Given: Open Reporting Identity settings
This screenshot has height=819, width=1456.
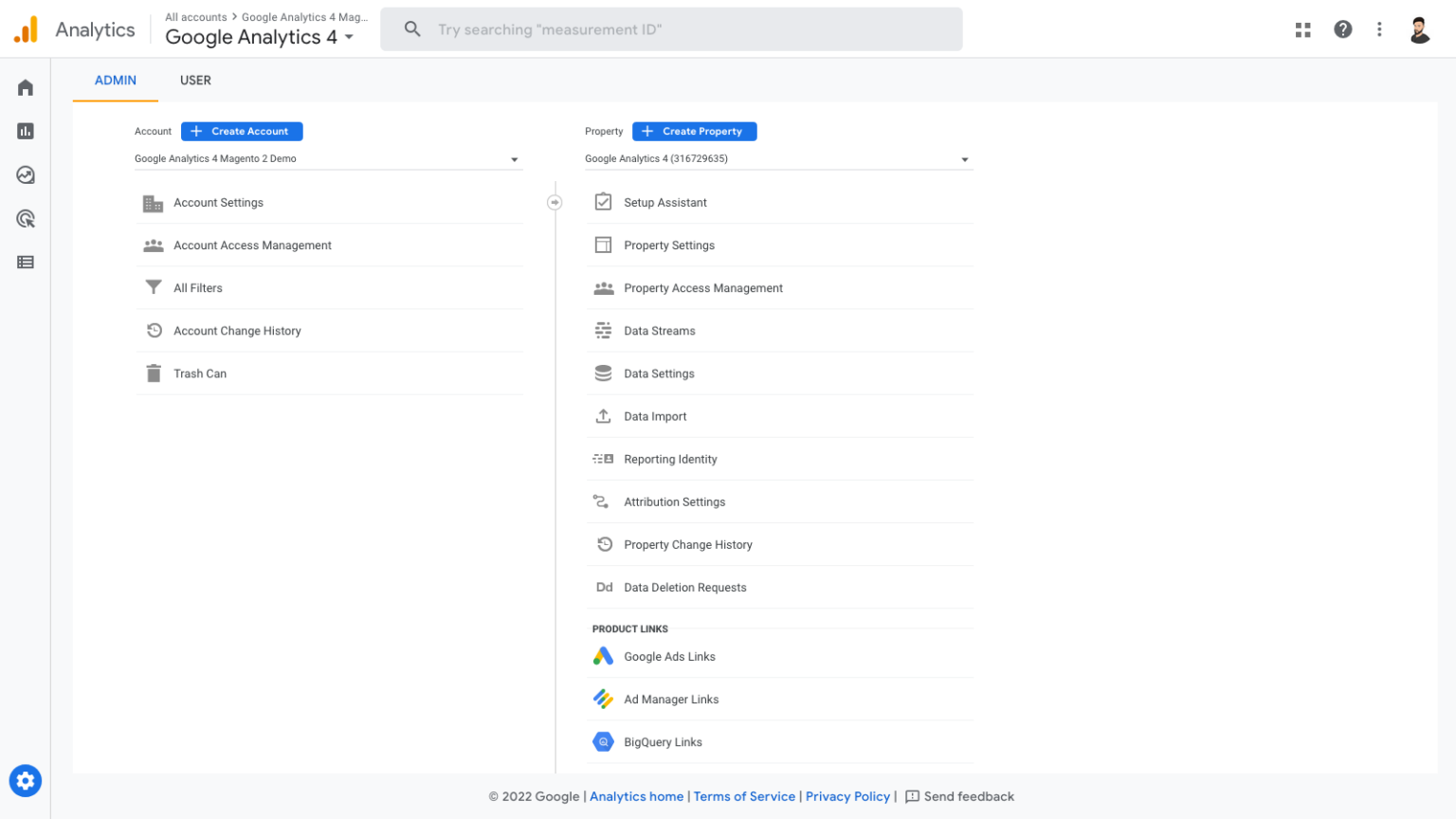Looking at the screenshot, I should 780,459.
